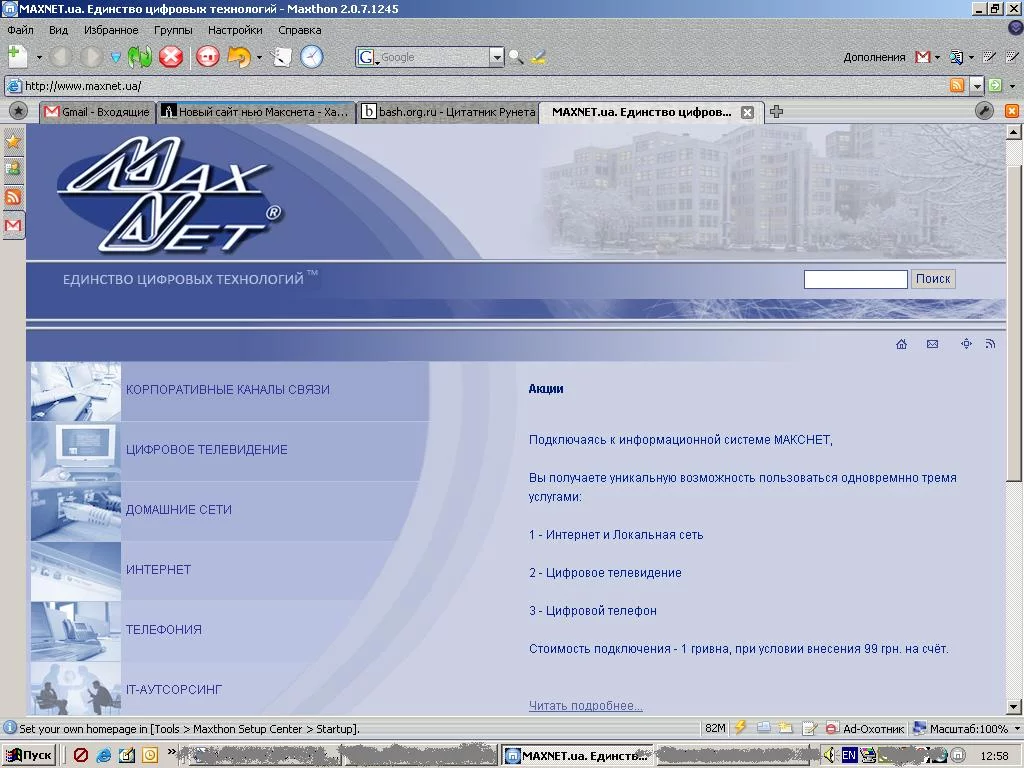Close the MAXNET.ua tab

[748, 112]
